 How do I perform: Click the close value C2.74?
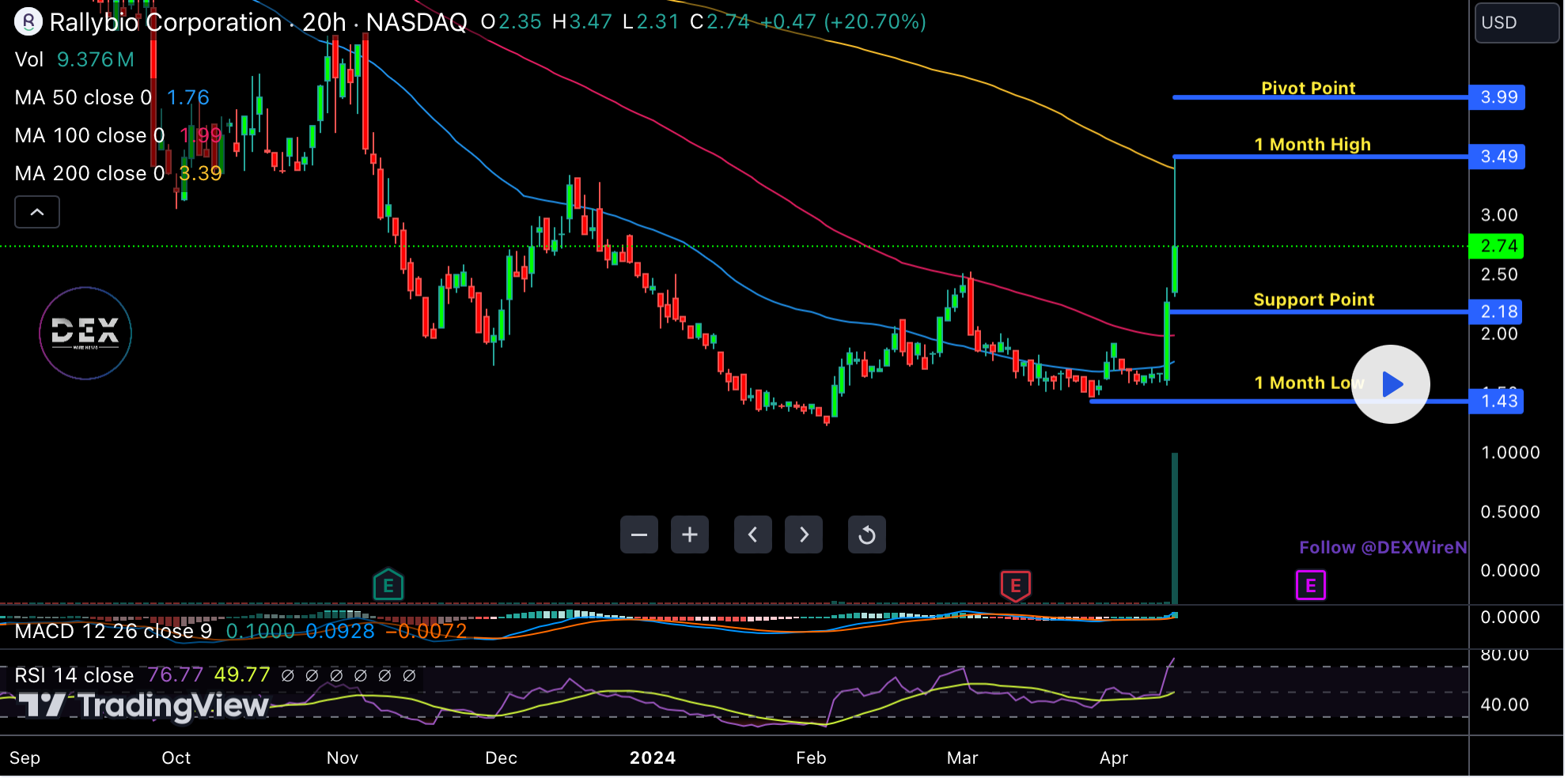tap(720, 22)
